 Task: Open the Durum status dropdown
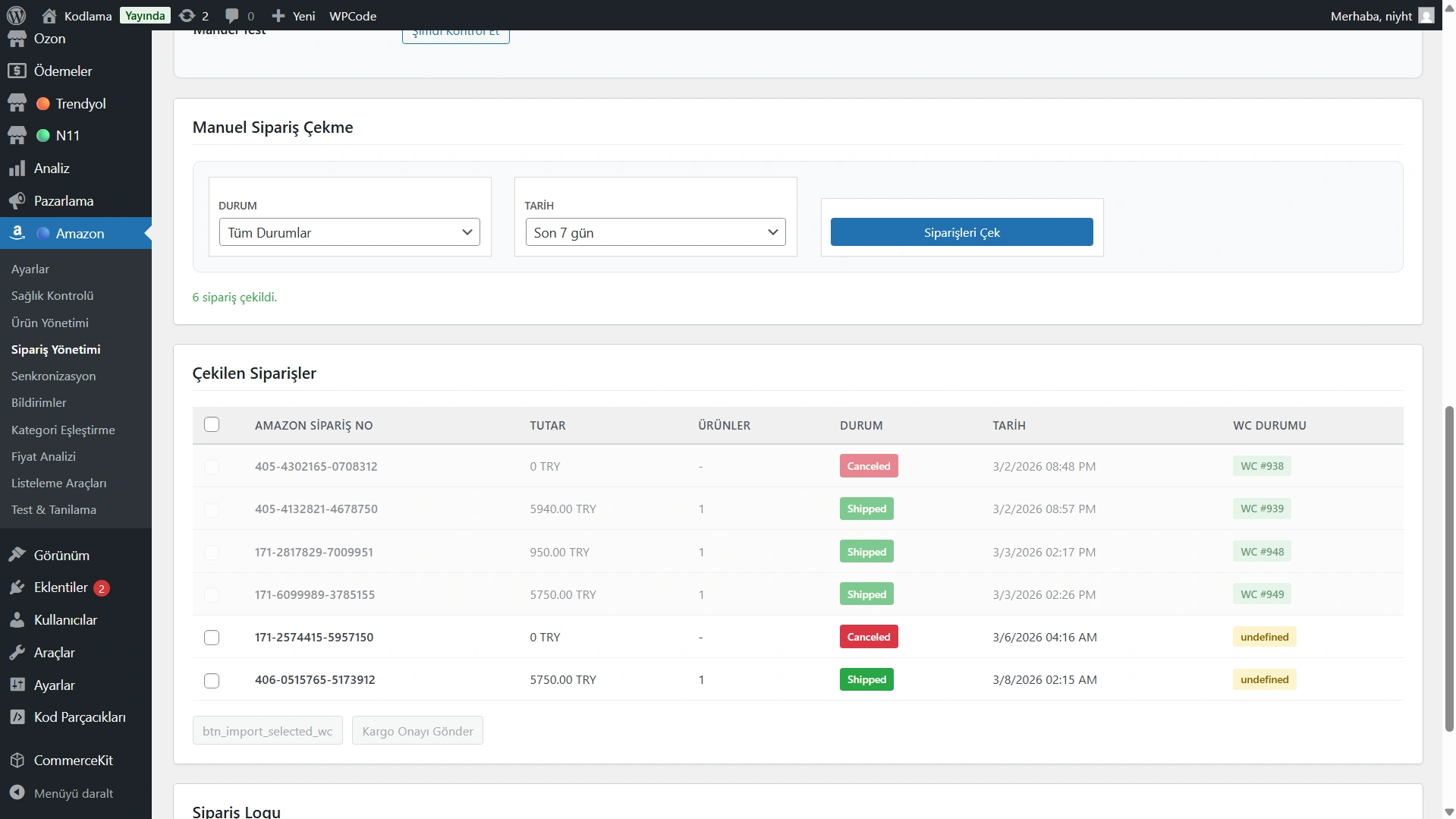350,232
